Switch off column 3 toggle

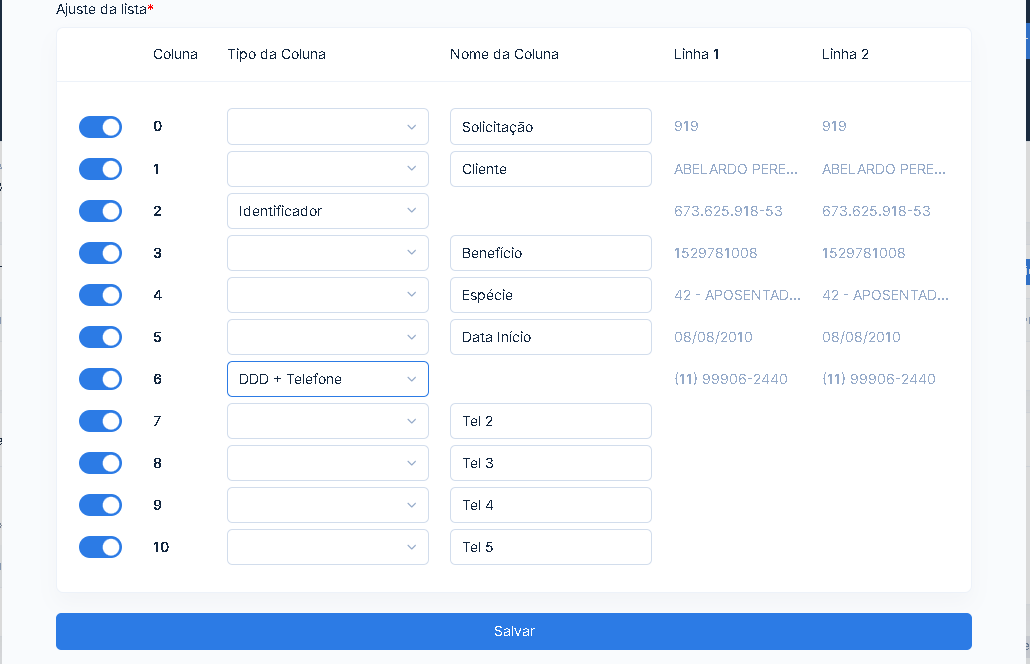[101, 253]
